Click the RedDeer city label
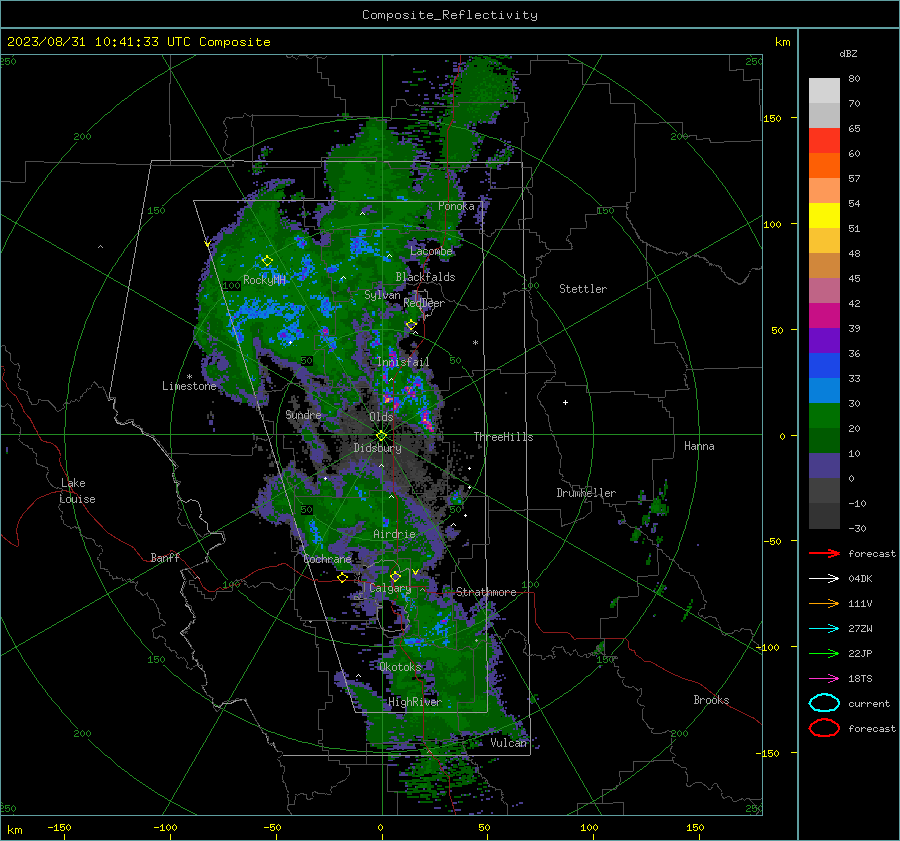Image resolution: width=900 pixels, height=841 pixels. [x=424, y=303]
